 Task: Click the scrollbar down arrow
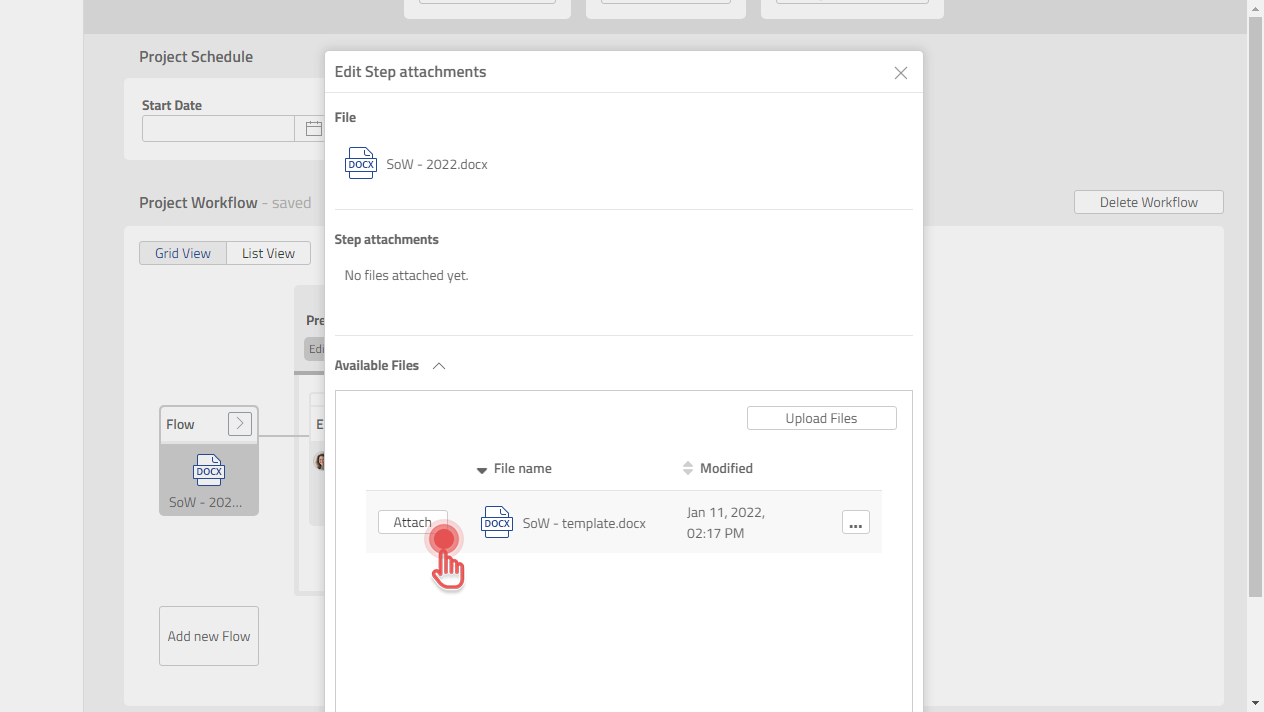coord(1255,703)
